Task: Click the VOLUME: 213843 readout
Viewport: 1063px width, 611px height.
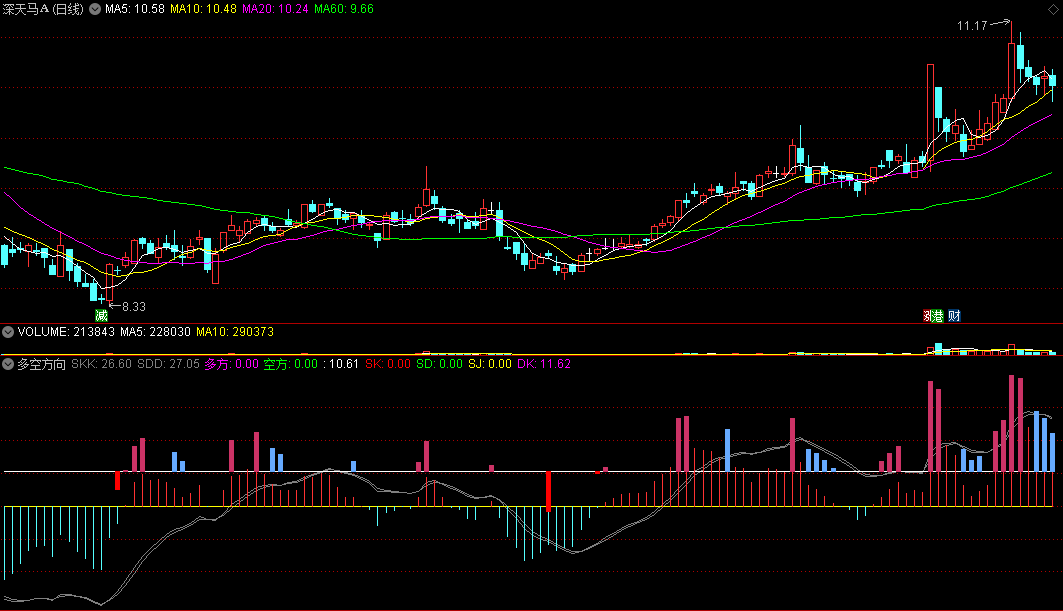Action: point(66,332)
